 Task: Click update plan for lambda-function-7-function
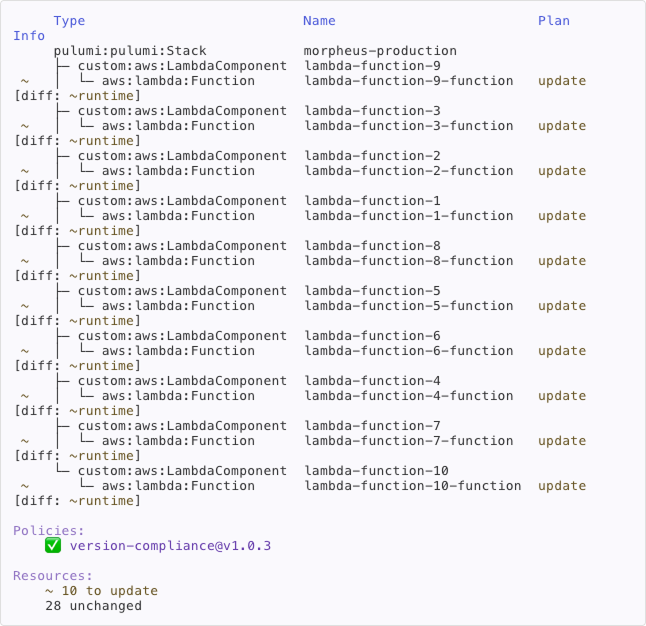point(562,441)
